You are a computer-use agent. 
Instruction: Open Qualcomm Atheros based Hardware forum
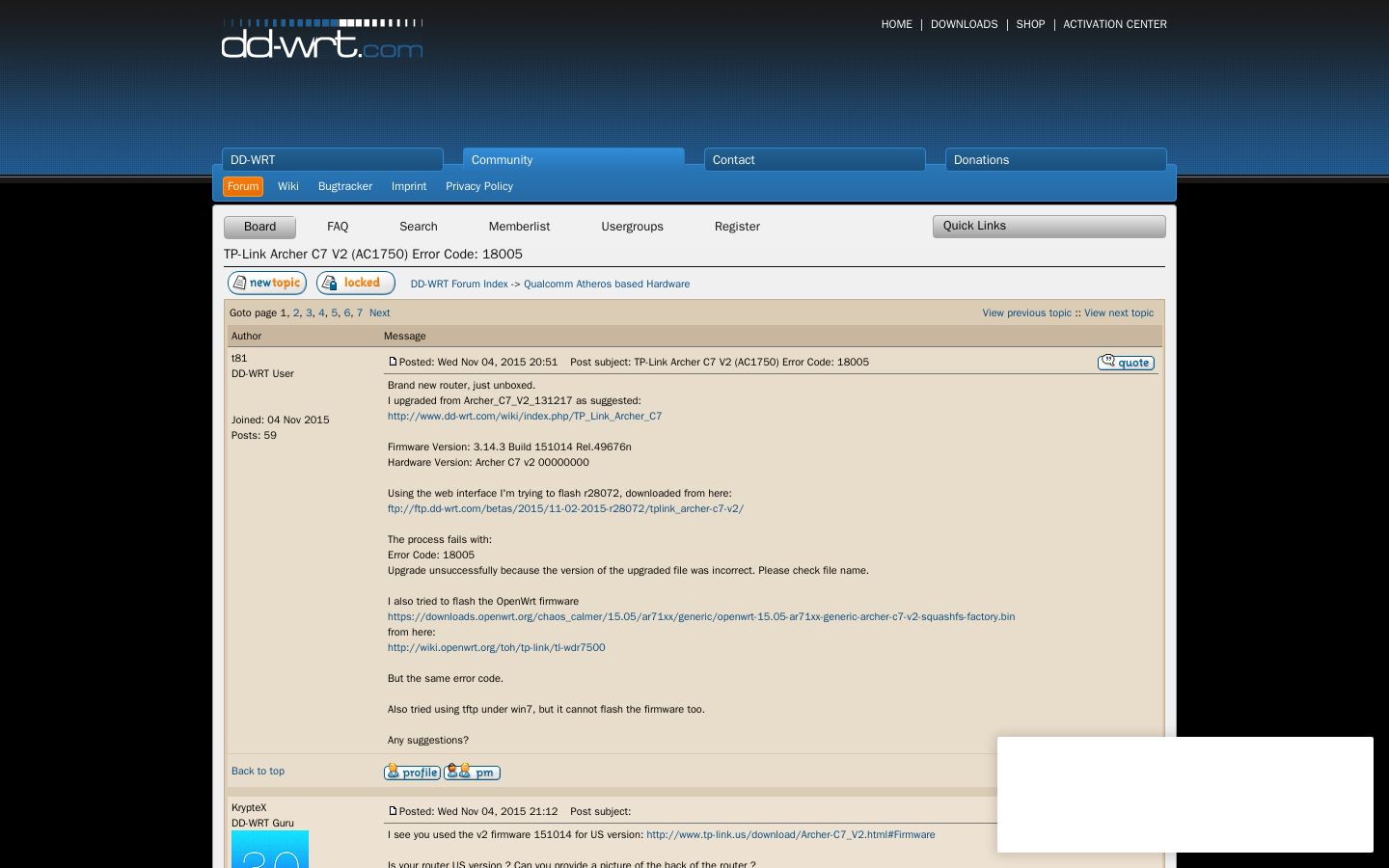pyautogui.click(x=607, y=284)
